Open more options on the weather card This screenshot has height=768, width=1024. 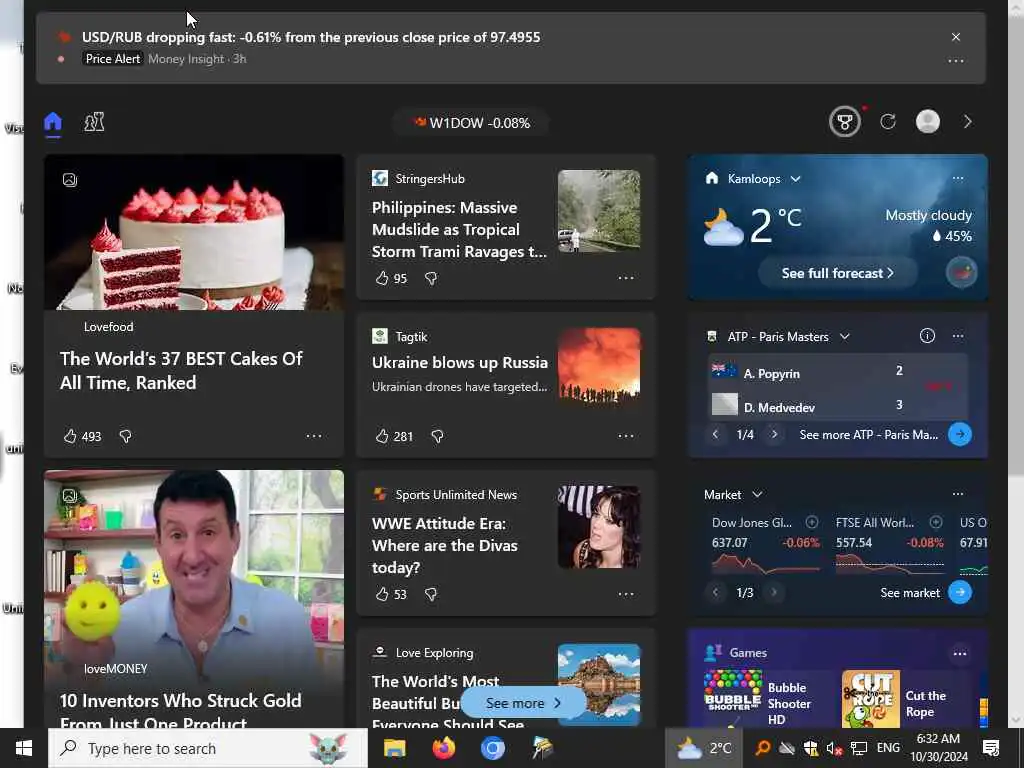[x=958, y=178]
